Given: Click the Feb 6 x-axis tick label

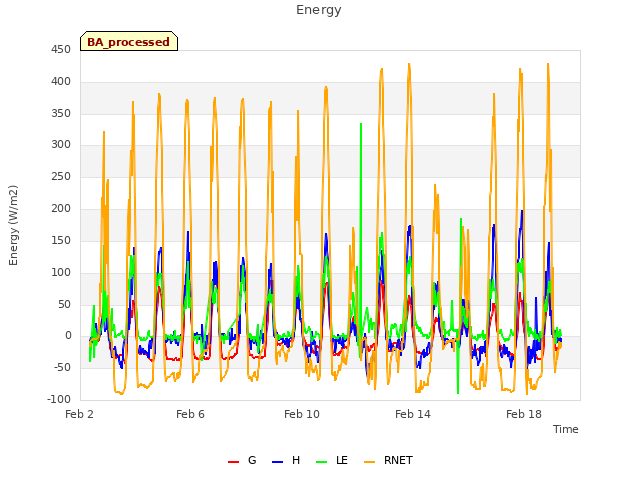Looking at the screenshot, I should (x=190, y=414).
